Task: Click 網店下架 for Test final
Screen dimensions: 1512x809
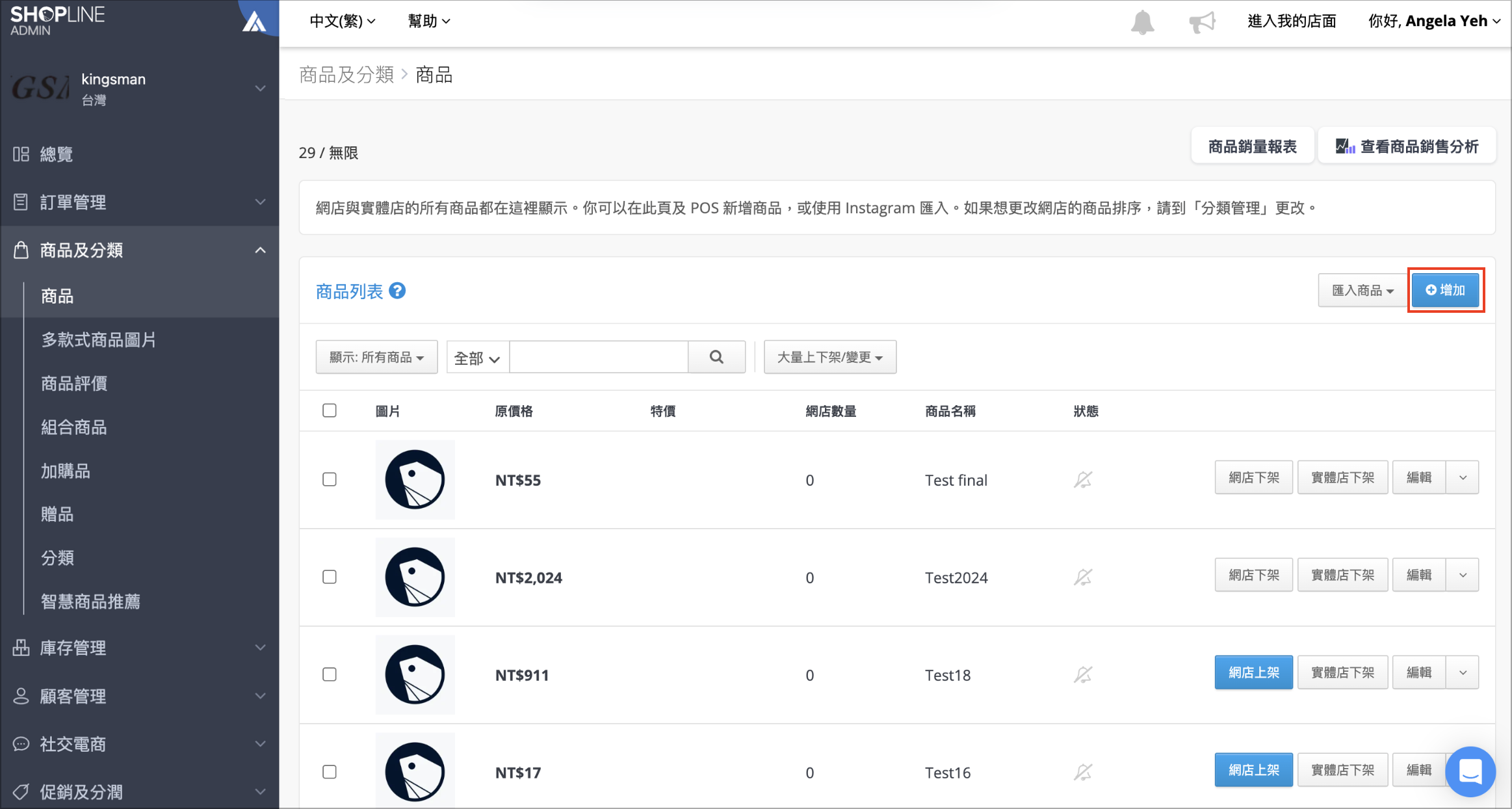Action: point(1253,477)
